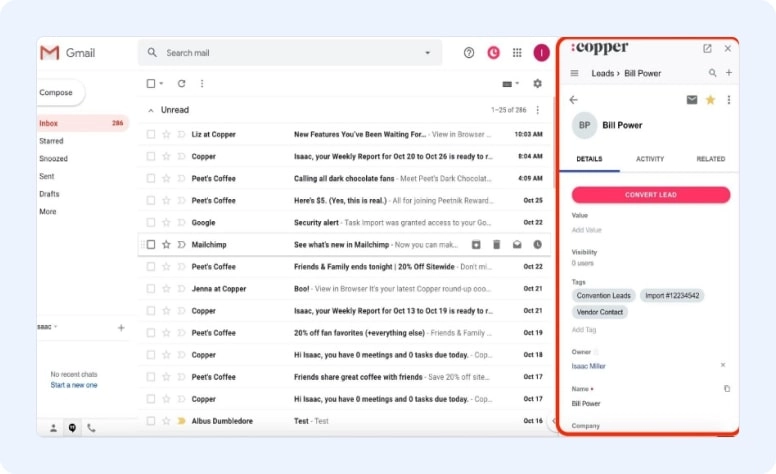776x474 pixels.
Task: Select checkbox for Liz at Copper email
Action: [x=151, y=134]
